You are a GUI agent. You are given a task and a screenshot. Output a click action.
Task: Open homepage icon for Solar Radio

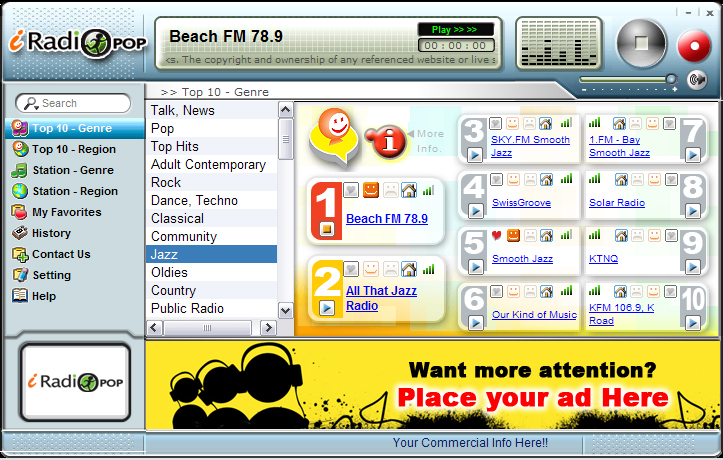[621, 179]
